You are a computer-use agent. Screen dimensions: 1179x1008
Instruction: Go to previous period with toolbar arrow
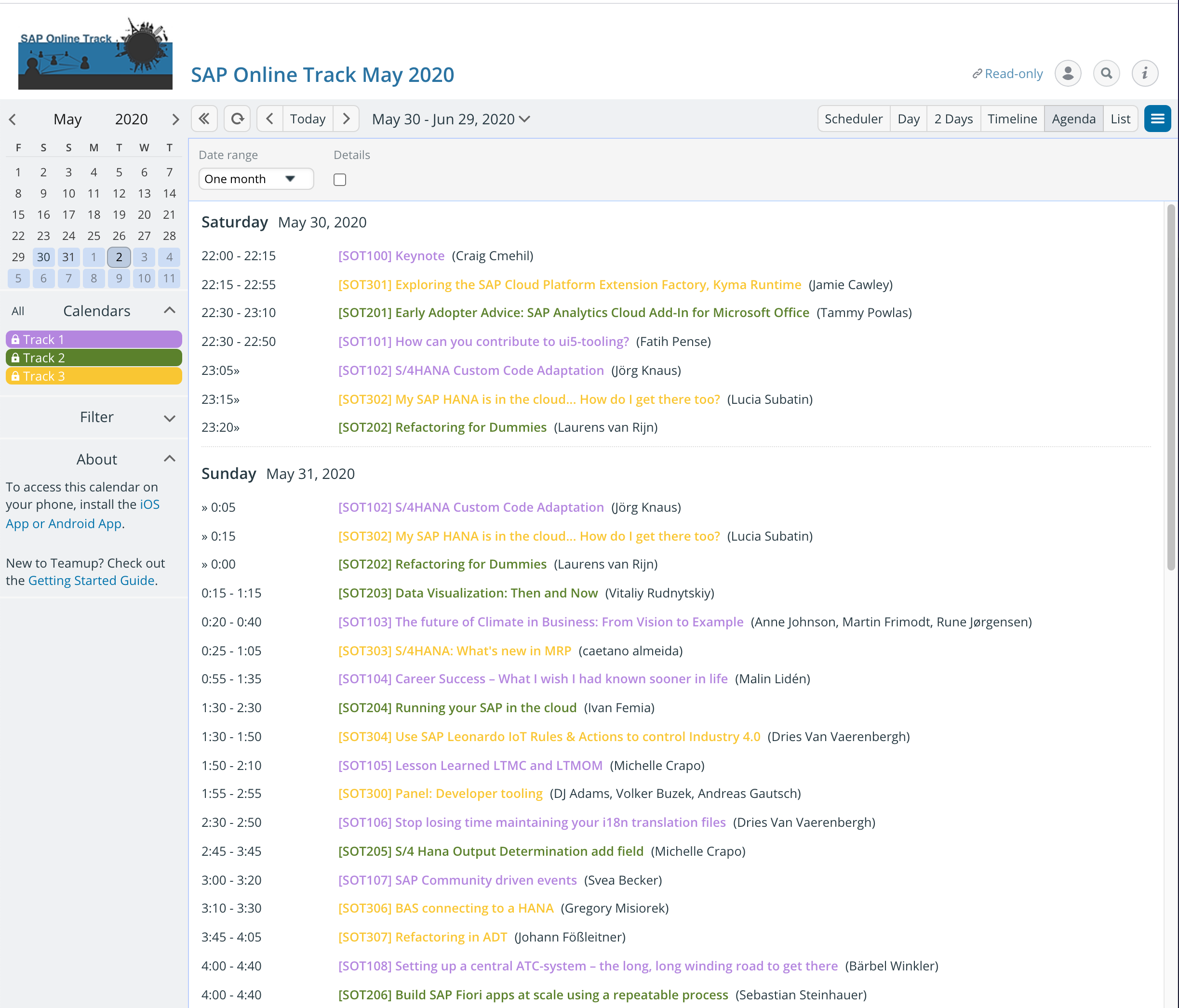pyautogui.click(x=270, y=119)
